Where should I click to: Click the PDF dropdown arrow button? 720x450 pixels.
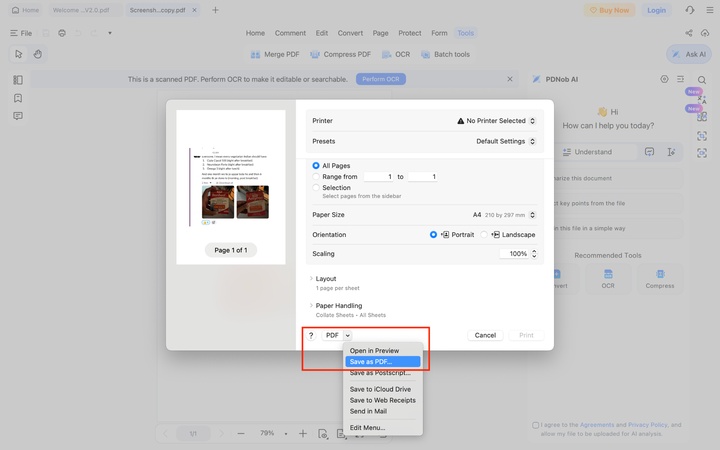[x=348, y=336]
